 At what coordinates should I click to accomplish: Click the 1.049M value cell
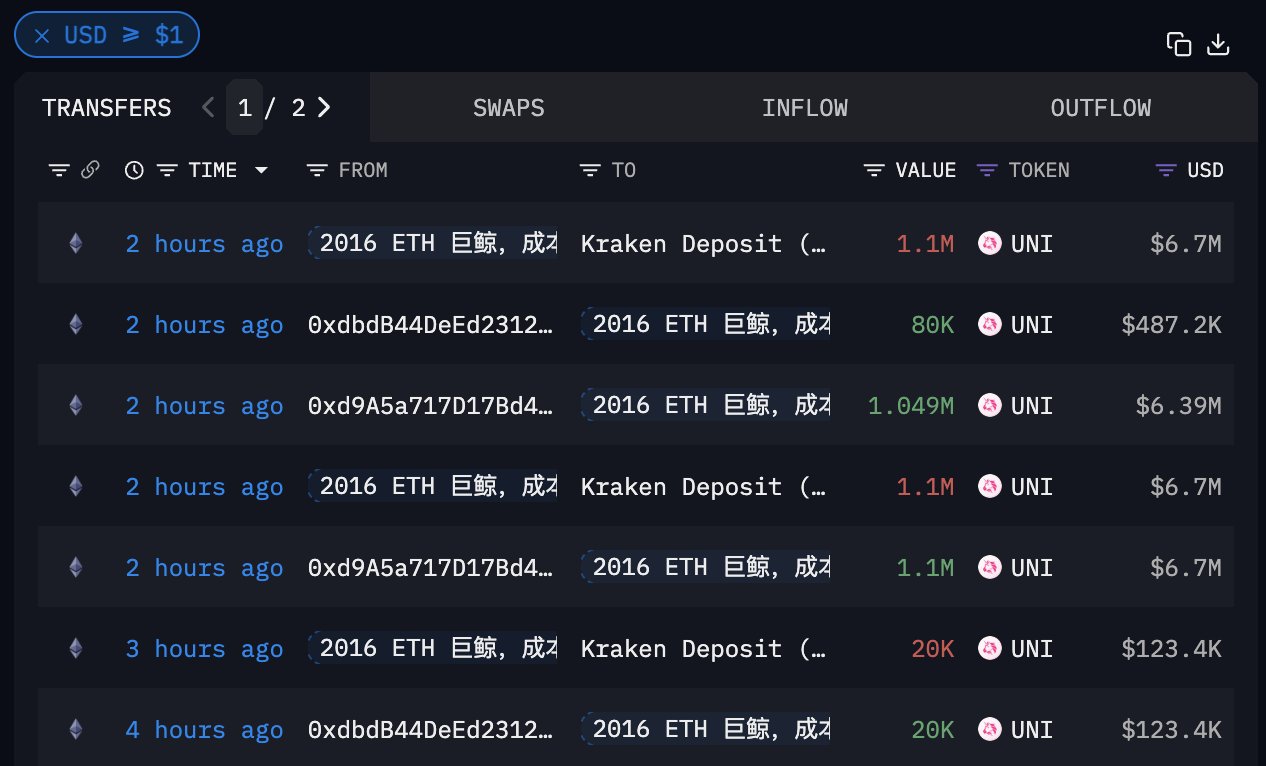click(911, 406)
